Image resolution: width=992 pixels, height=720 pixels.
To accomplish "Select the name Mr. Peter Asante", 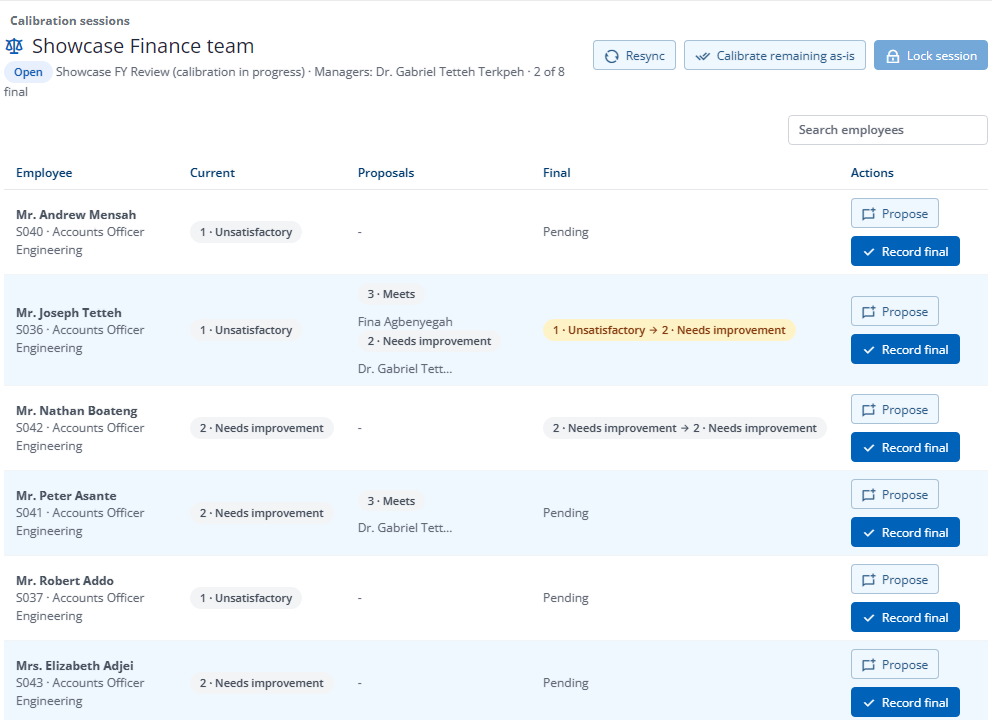I will pyautogui.click(x=66, y=495).
